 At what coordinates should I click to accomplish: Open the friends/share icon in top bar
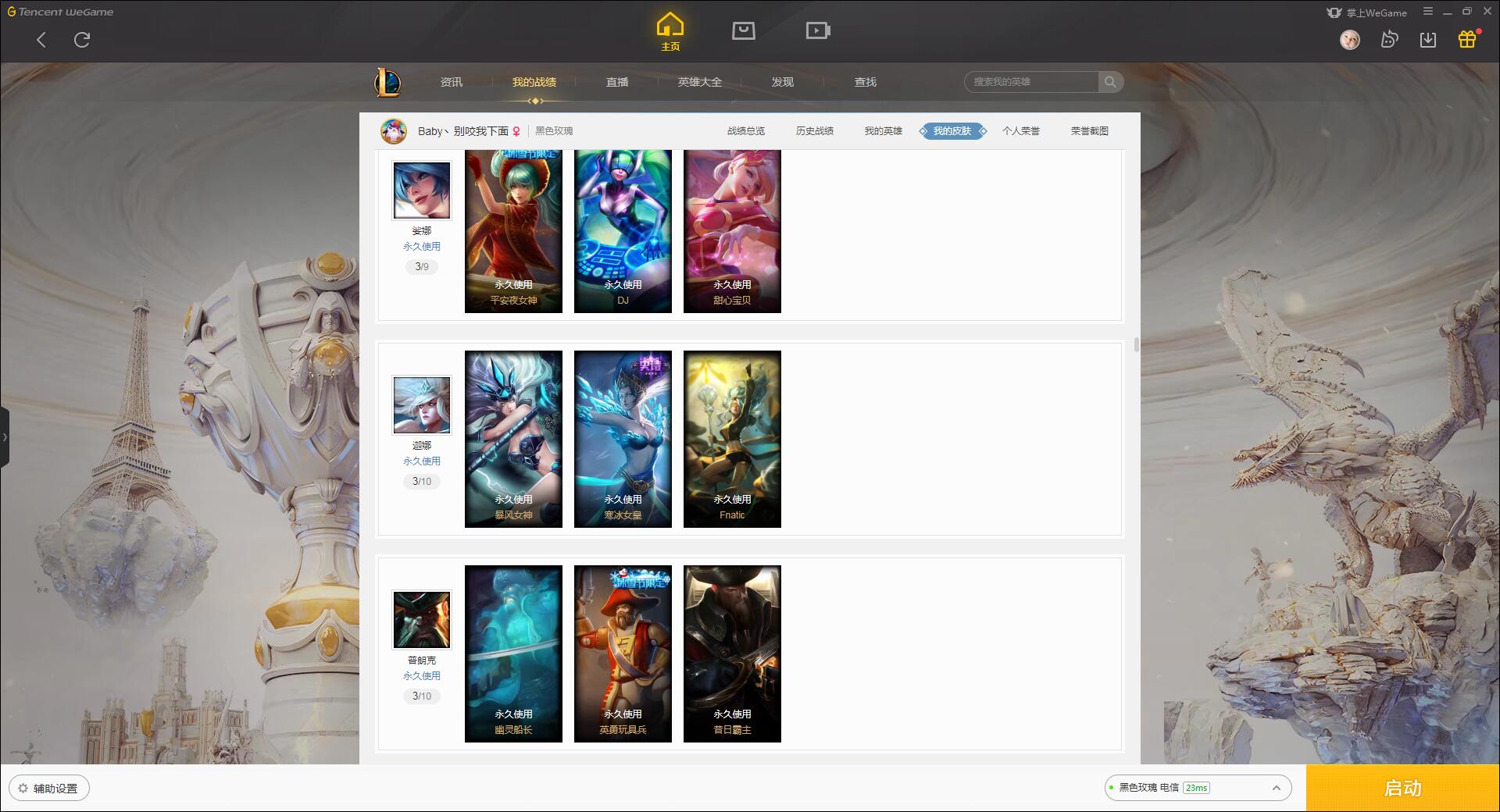tap(1389, 39)
